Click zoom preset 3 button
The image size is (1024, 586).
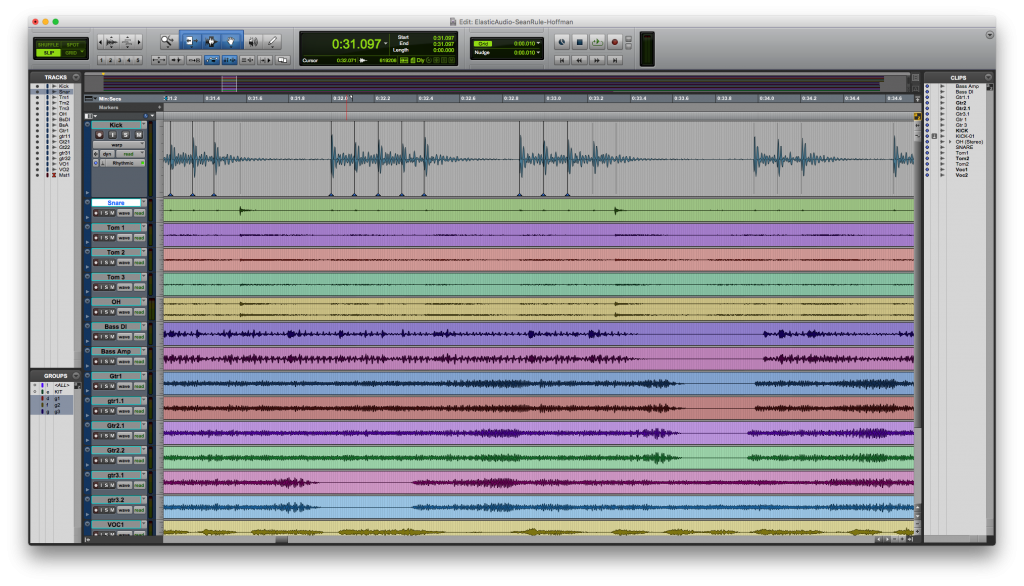(x=119, y=60)
